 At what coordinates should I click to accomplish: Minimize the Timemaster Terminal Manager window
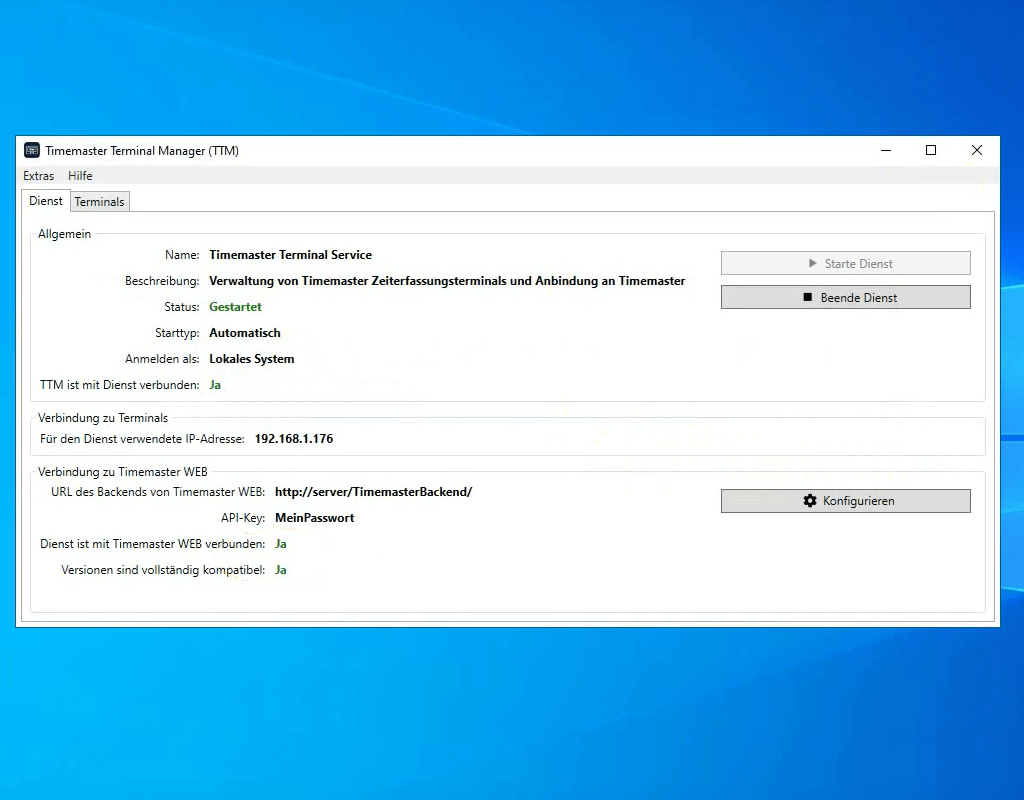pos(885,151)
